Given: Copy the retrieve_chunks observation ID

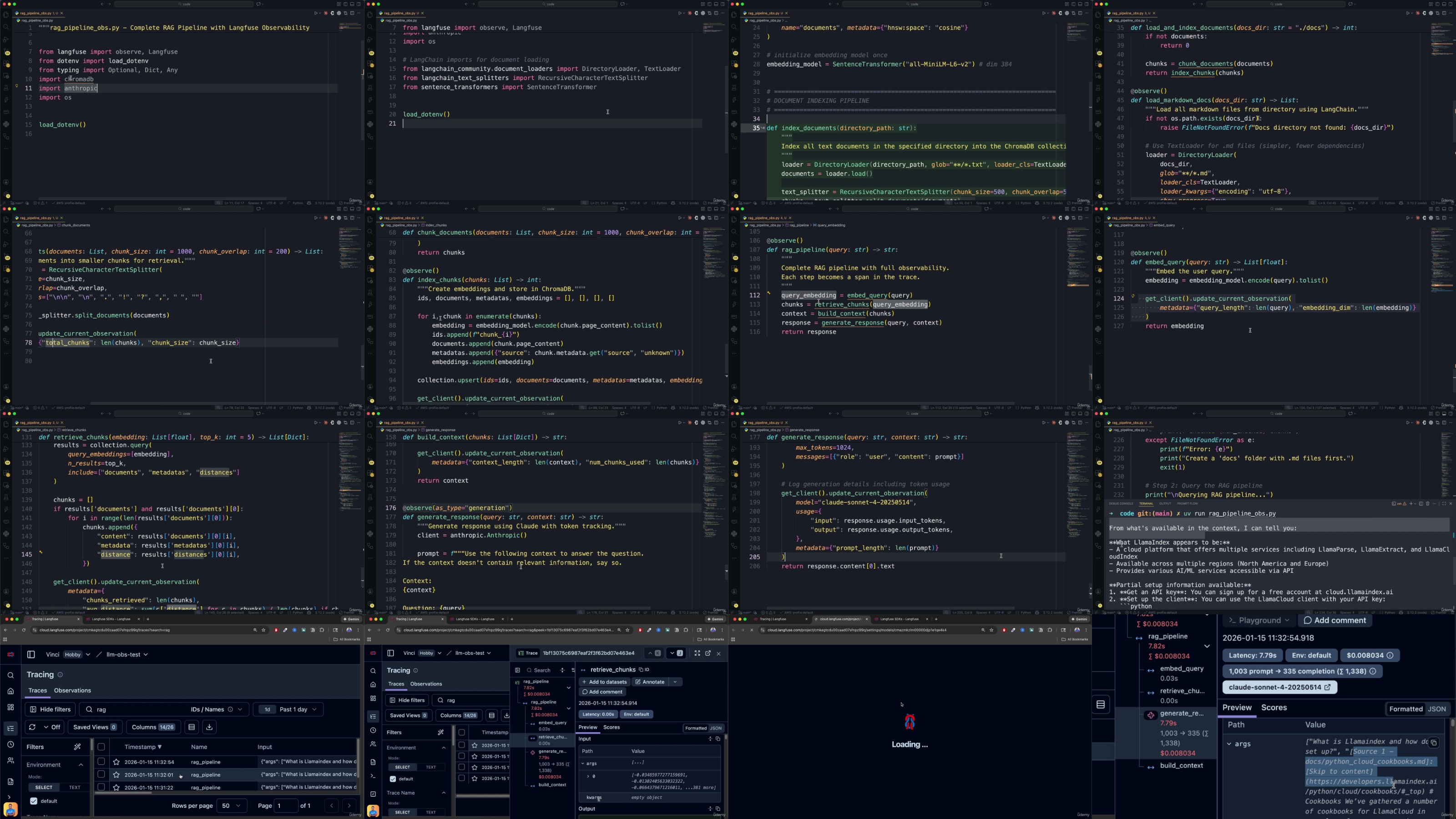Looking at the screenshot, I should pos(644,670).
